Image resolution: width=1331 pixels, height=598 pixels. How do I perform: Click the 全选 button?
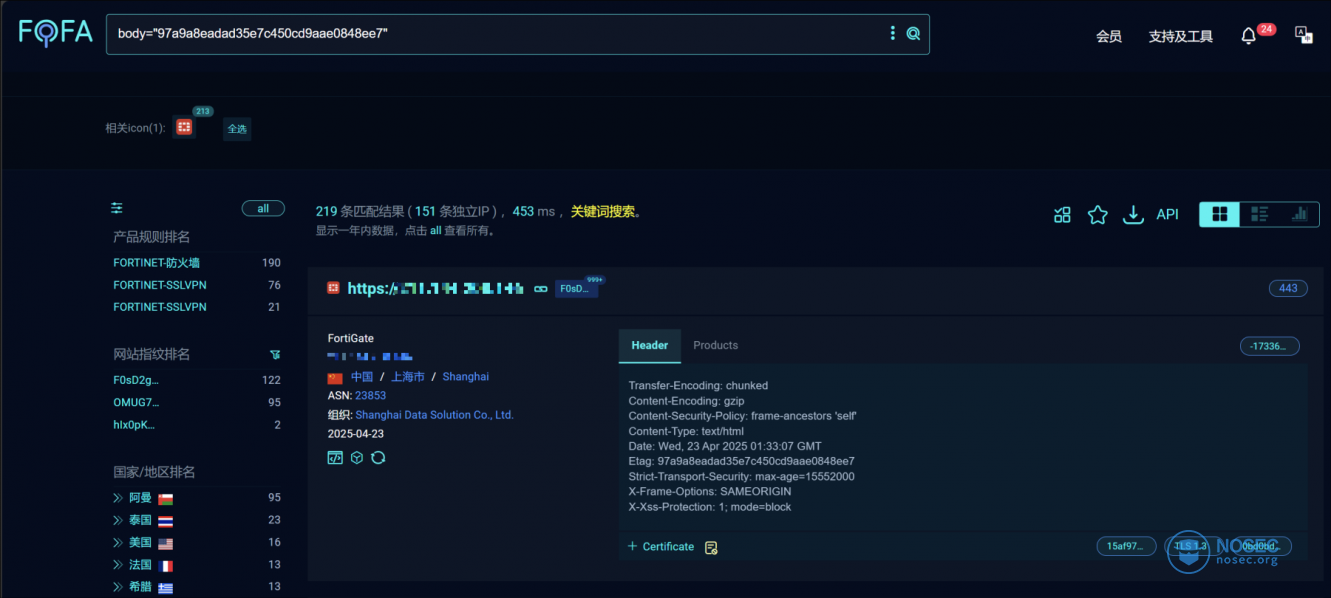click(237, 129)
